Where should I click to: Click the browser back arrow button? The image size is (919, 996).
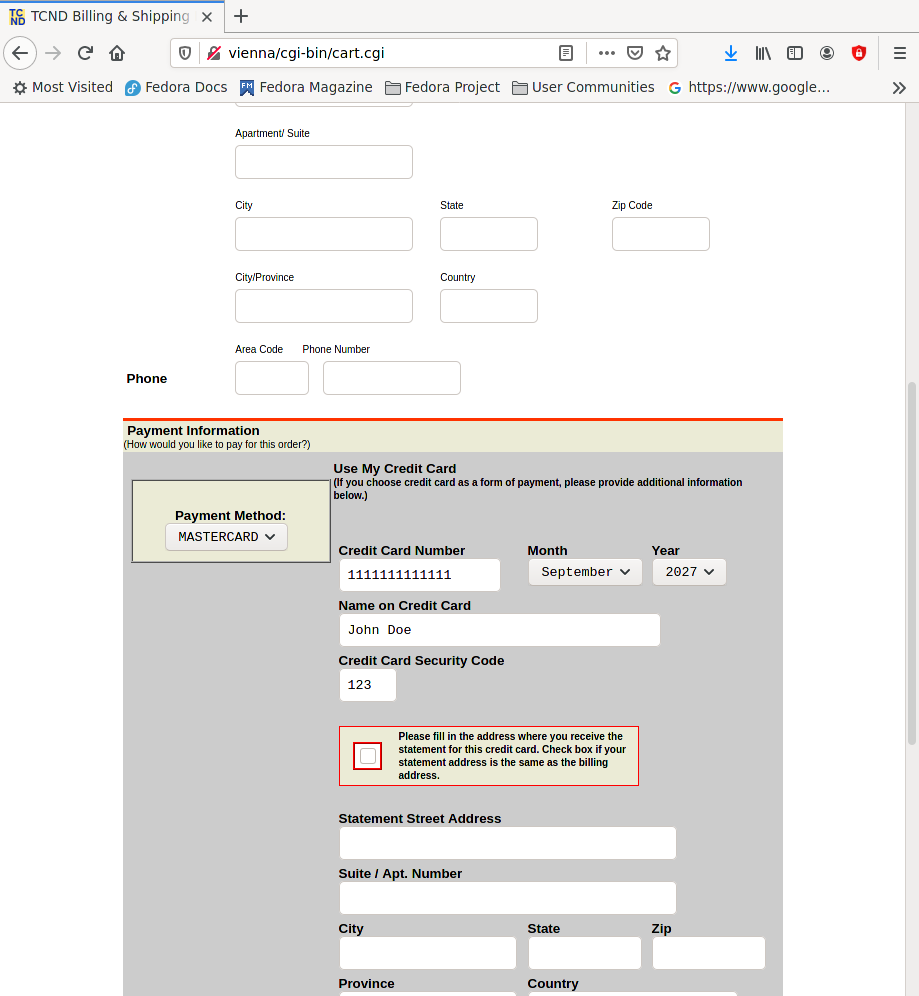pos(20,53)
